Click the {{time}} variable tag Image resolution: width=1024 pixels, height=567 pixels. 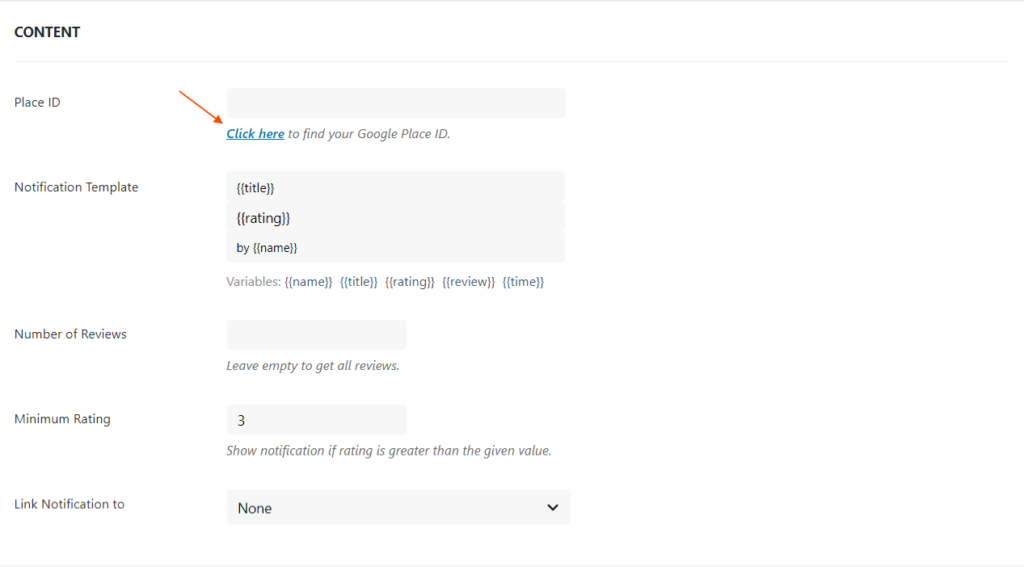tap(523, 282)
